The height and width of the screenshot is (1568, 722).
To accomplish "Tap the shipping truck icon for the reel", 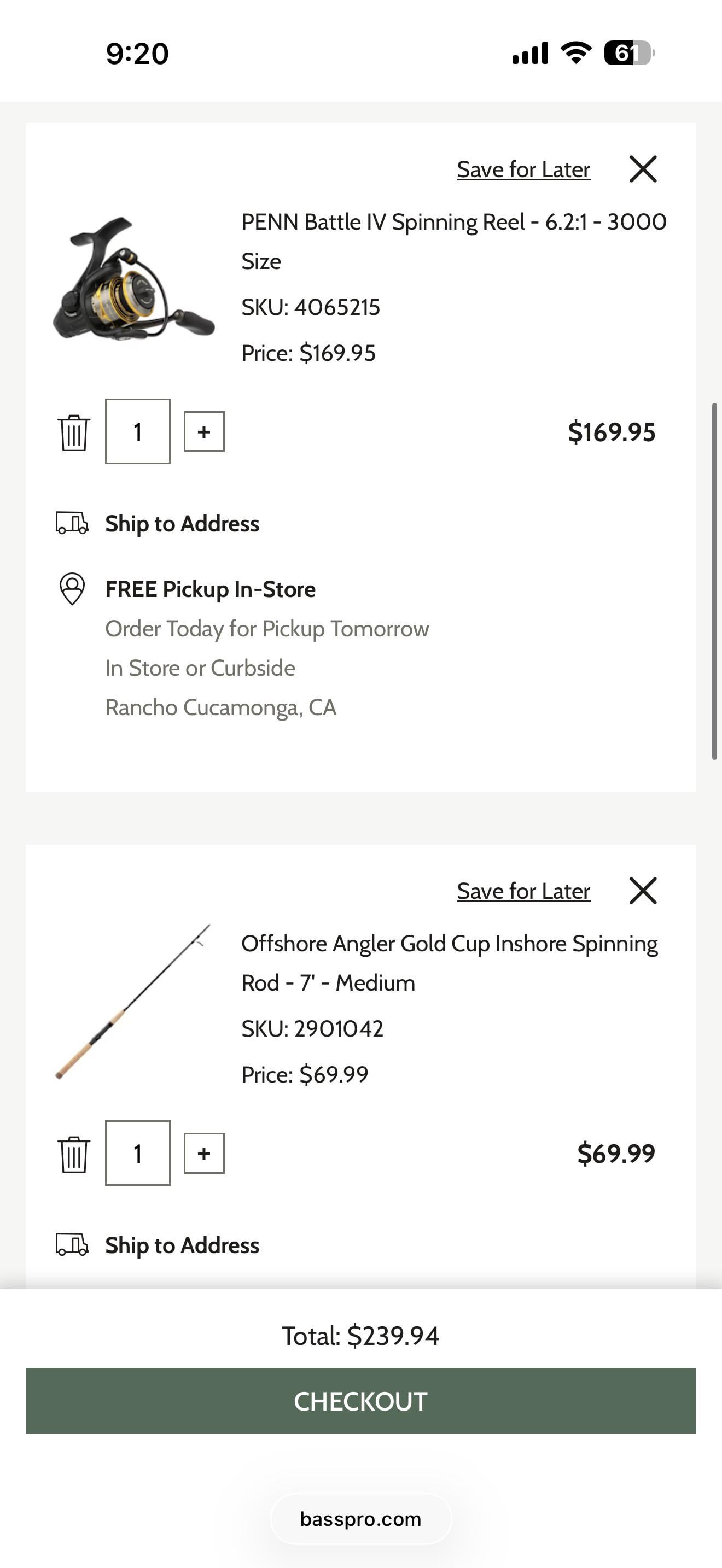I will point(72,523).
